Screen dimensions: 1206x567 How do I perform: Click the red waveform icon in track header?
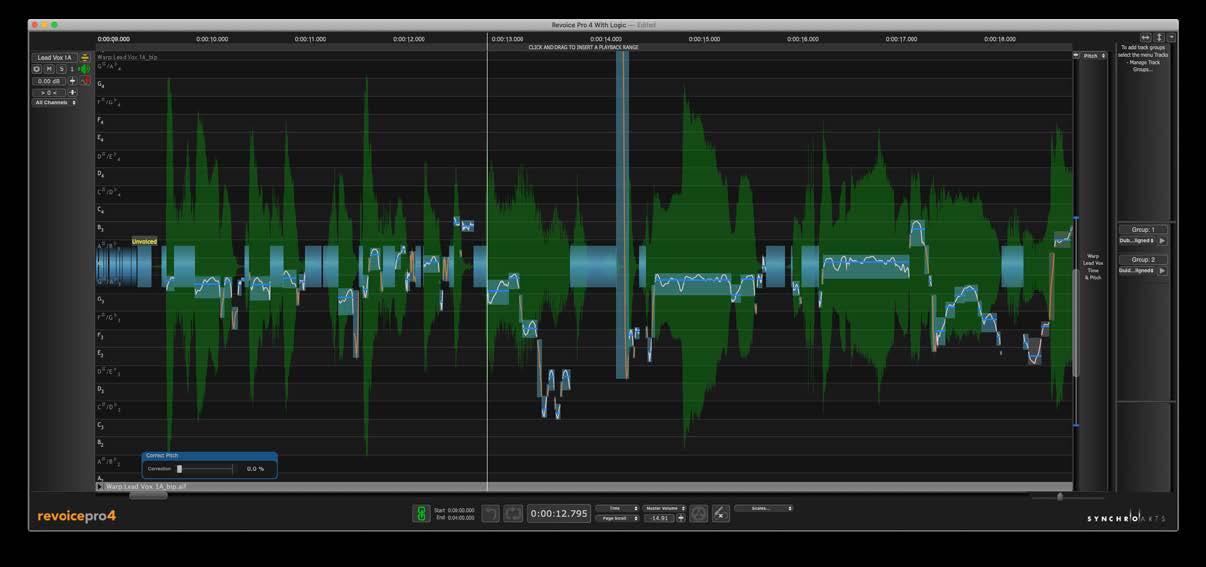[x=86, y=80]
